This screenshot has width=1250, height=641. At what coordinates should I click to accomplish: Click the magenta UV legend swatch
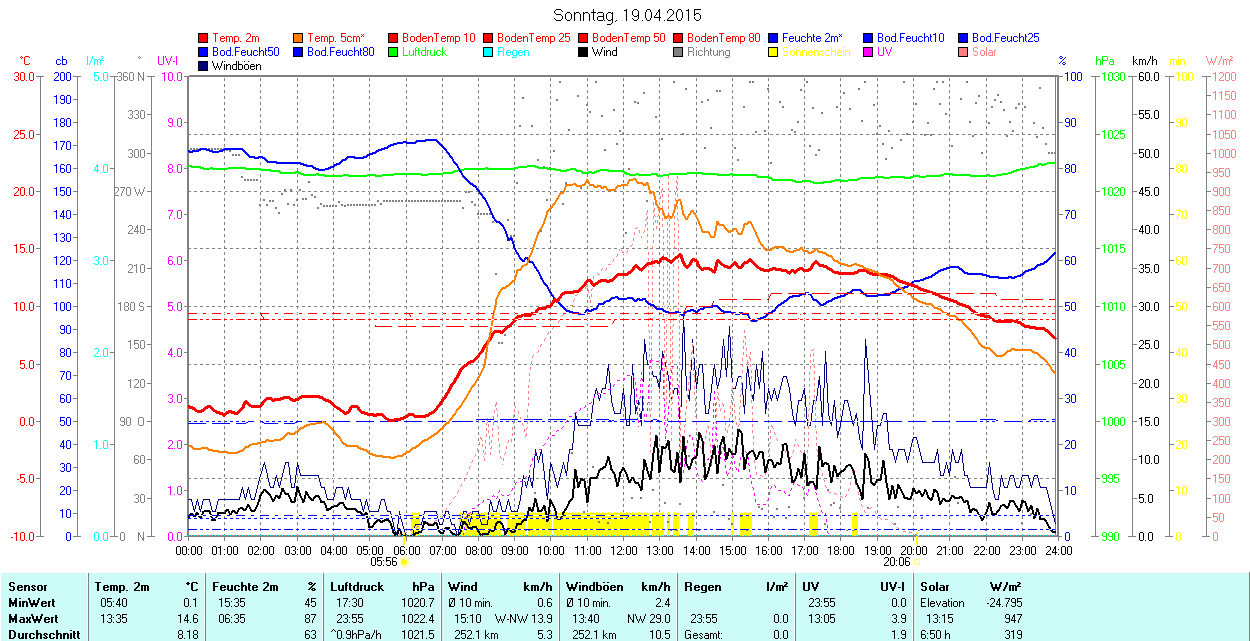coord(869,52)
